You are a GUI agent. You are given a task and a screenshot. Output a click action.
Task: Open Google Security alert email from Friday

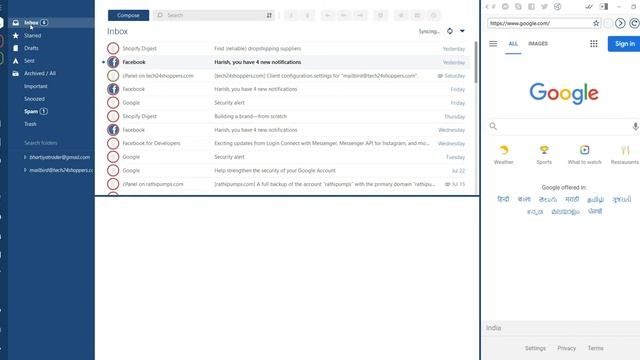pos(286,102)
